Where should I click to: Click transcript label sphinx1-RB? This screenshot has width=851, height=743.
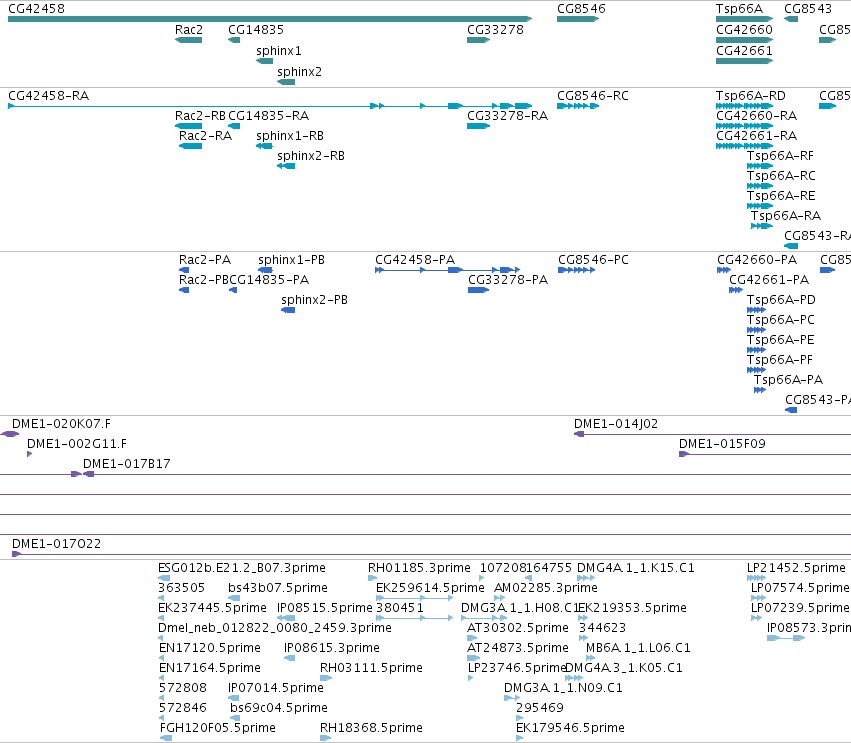point(290,136)
